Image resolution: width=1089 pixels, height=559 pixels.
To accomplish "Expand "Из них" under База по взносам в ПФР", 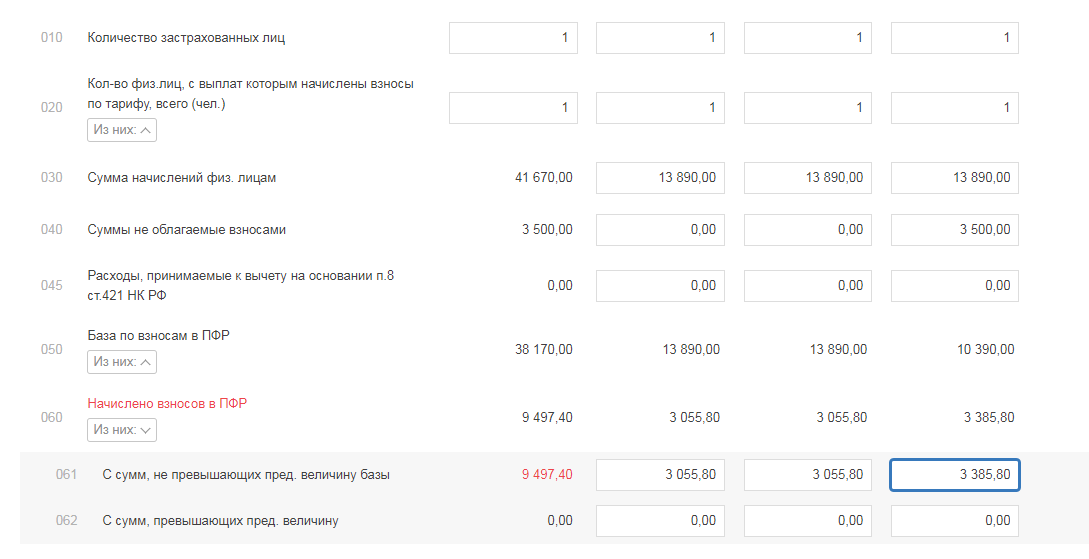I will [122, 361].
